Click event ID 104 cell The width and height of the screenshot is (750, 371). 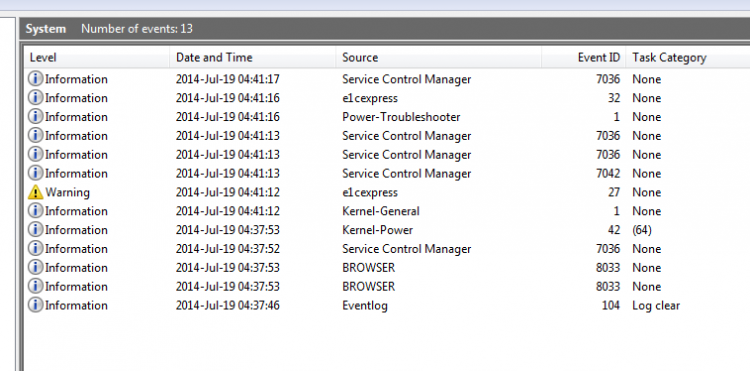611,306
